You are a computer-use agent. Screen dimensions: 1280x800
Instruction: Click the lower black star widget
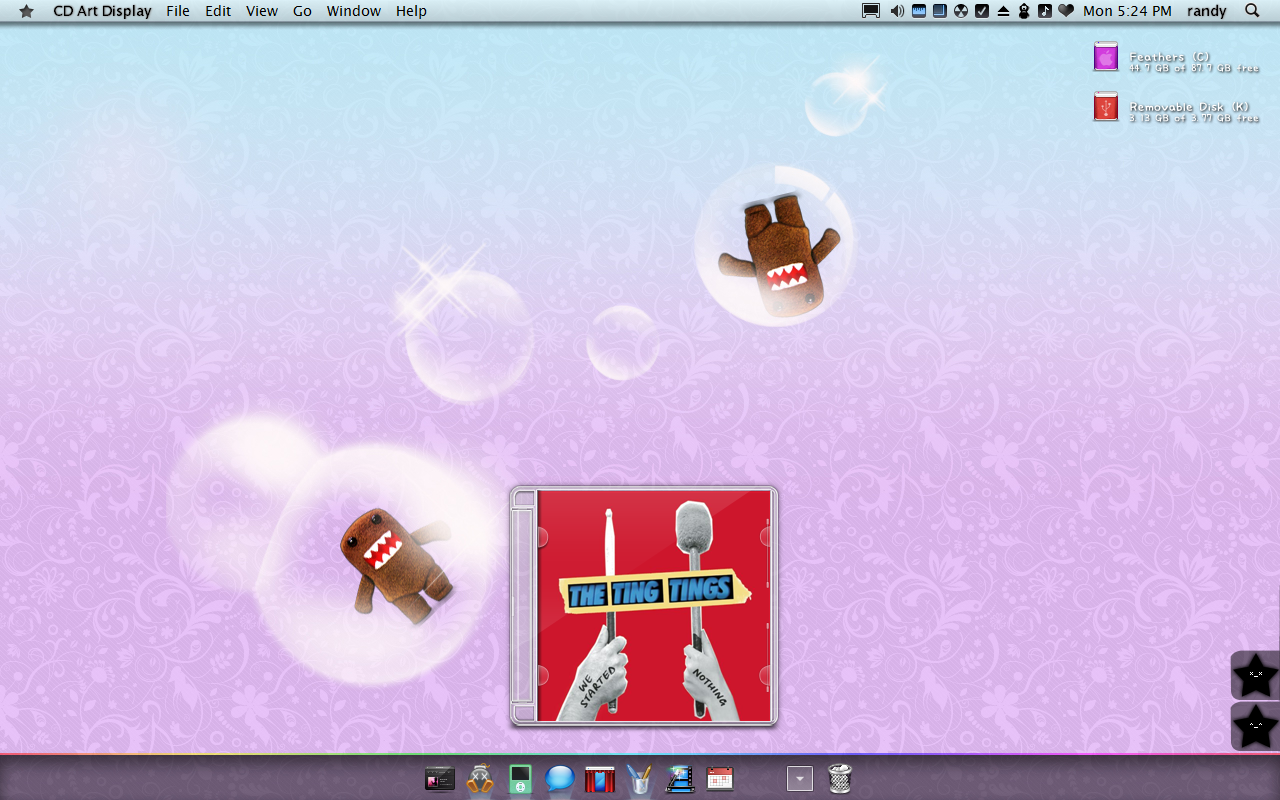[x=1255, y=726]
